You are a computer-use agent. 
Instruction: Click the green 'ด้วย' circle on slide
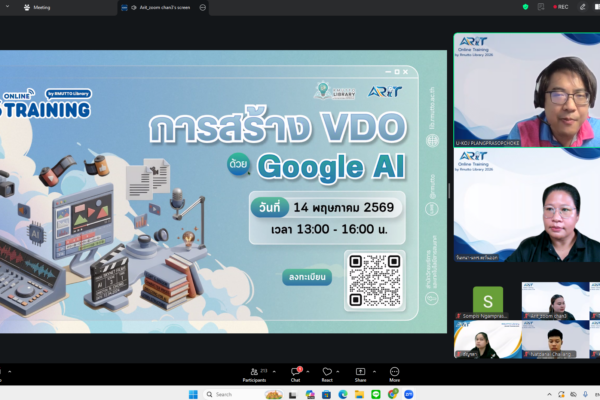click(238, 165)
